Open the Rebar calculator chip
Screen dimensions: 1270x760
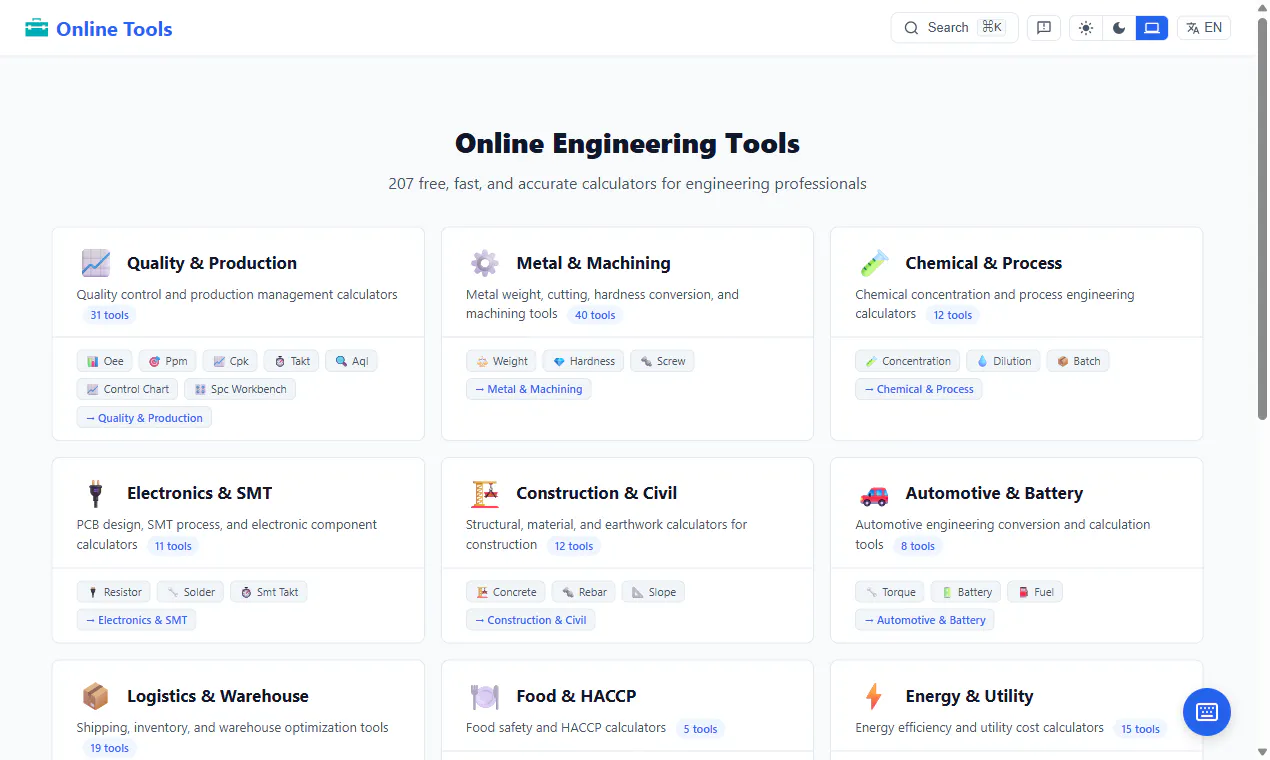pyautogui.click(x=584, y=592)
